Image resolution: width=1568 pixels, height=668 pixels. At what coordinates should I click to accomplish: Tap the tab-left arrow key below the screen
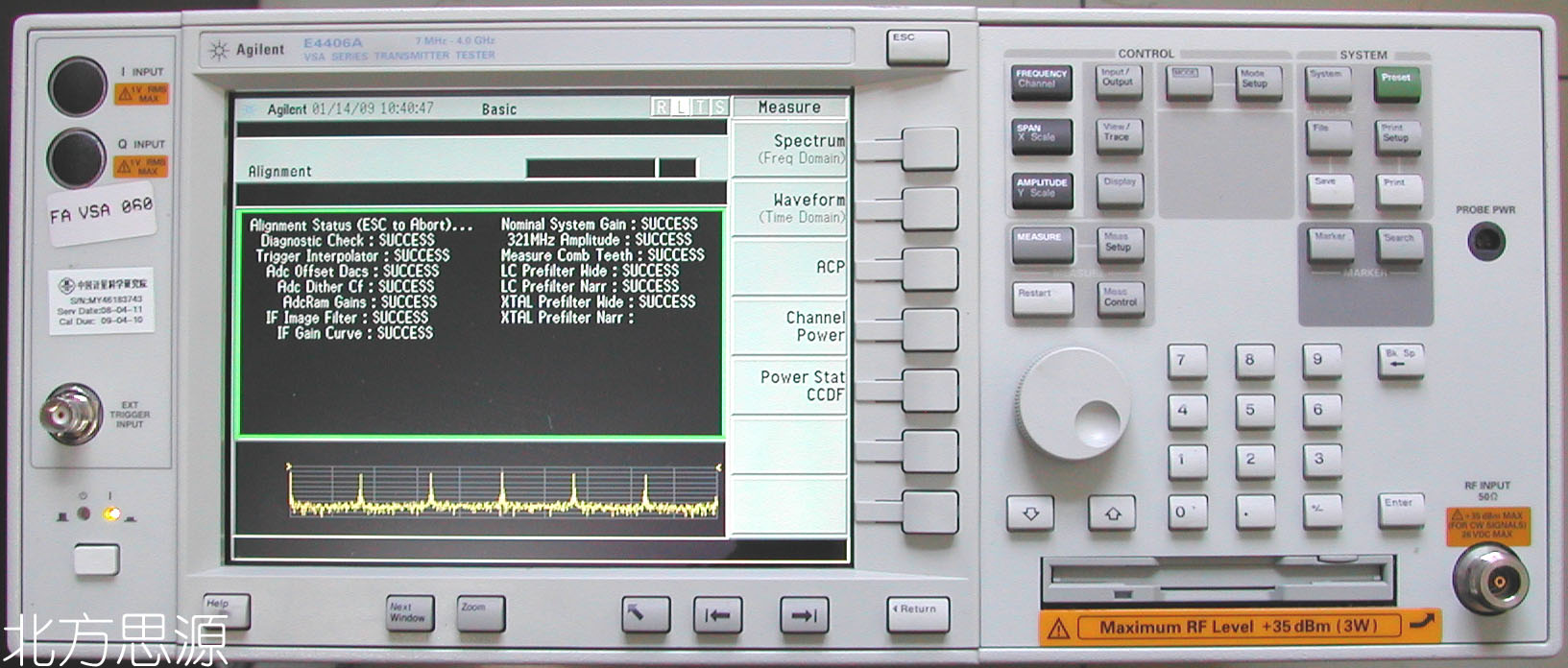pos(718,614)
